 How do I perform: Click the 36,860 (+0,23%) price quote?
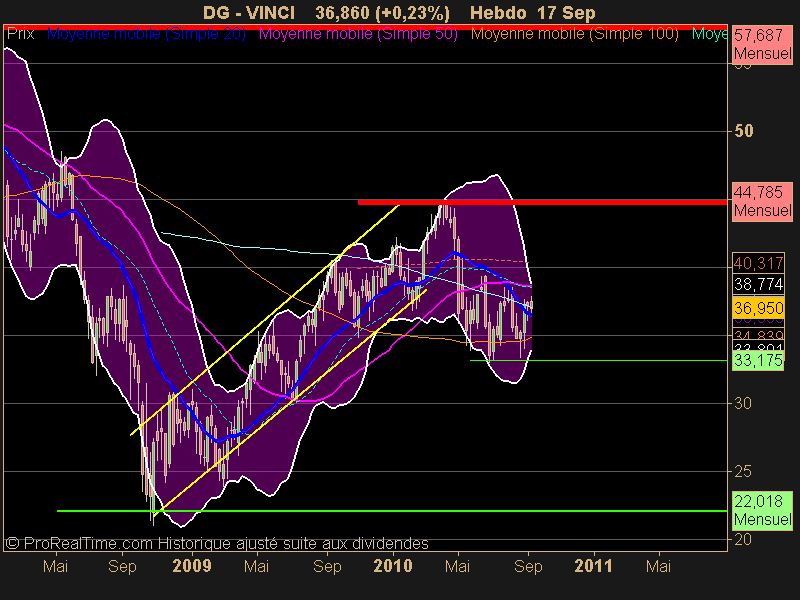tap(382, 13)
